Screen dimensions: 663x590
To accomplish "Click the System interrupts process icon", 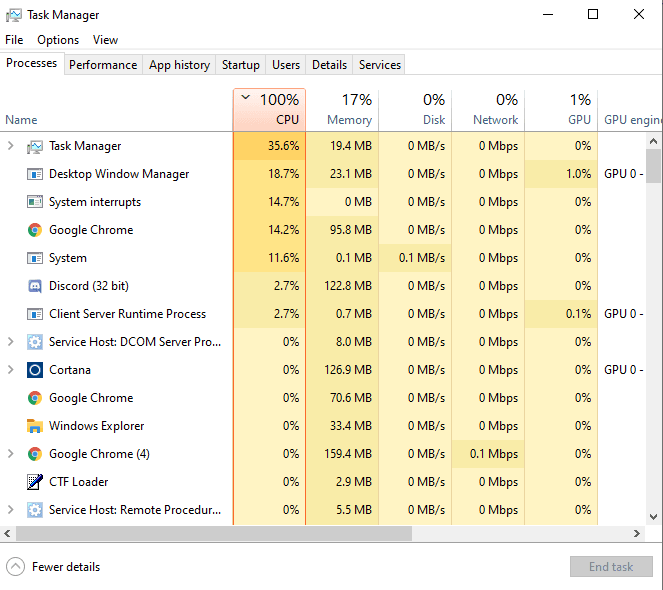I will [35, 202].
